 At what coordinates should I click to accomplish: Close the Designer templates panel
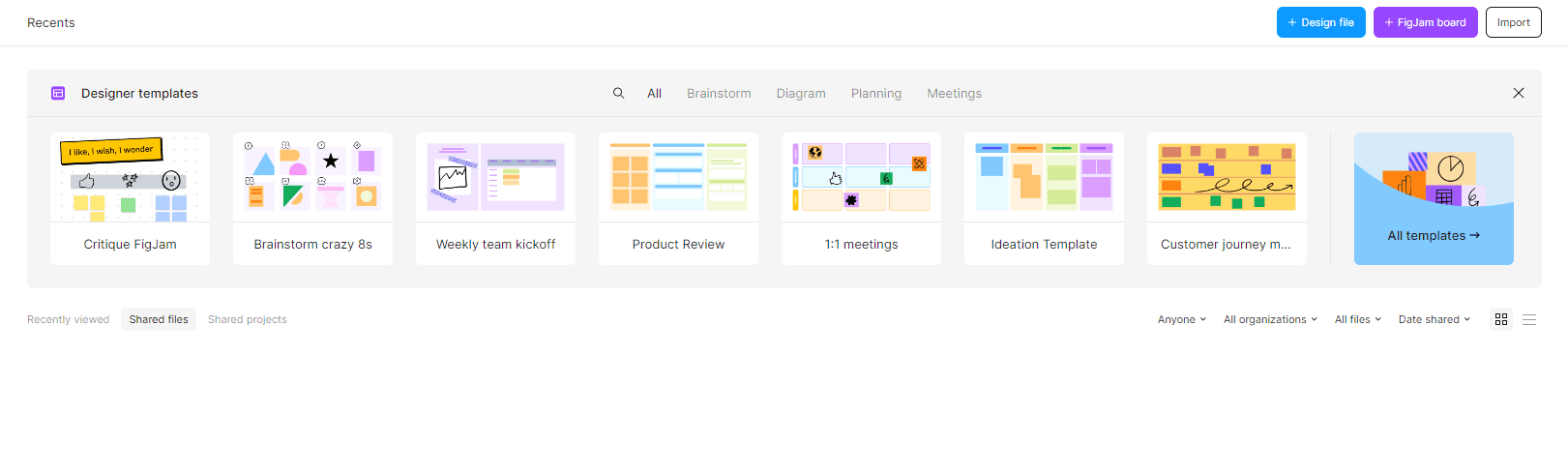point(1519,93)
